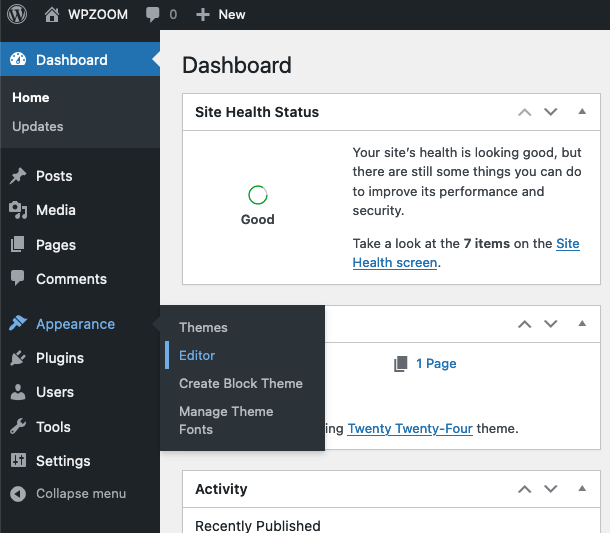Open the Tools menu
The height and width of the screenshot is (533, 610).
(53, 427)
